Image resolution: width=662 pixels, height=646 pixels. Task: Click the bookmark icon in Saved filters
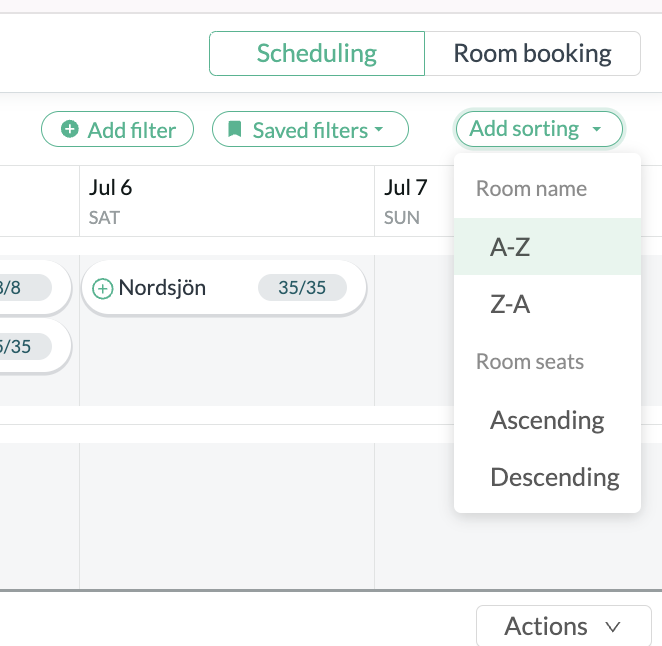click(x=235, y=129)
